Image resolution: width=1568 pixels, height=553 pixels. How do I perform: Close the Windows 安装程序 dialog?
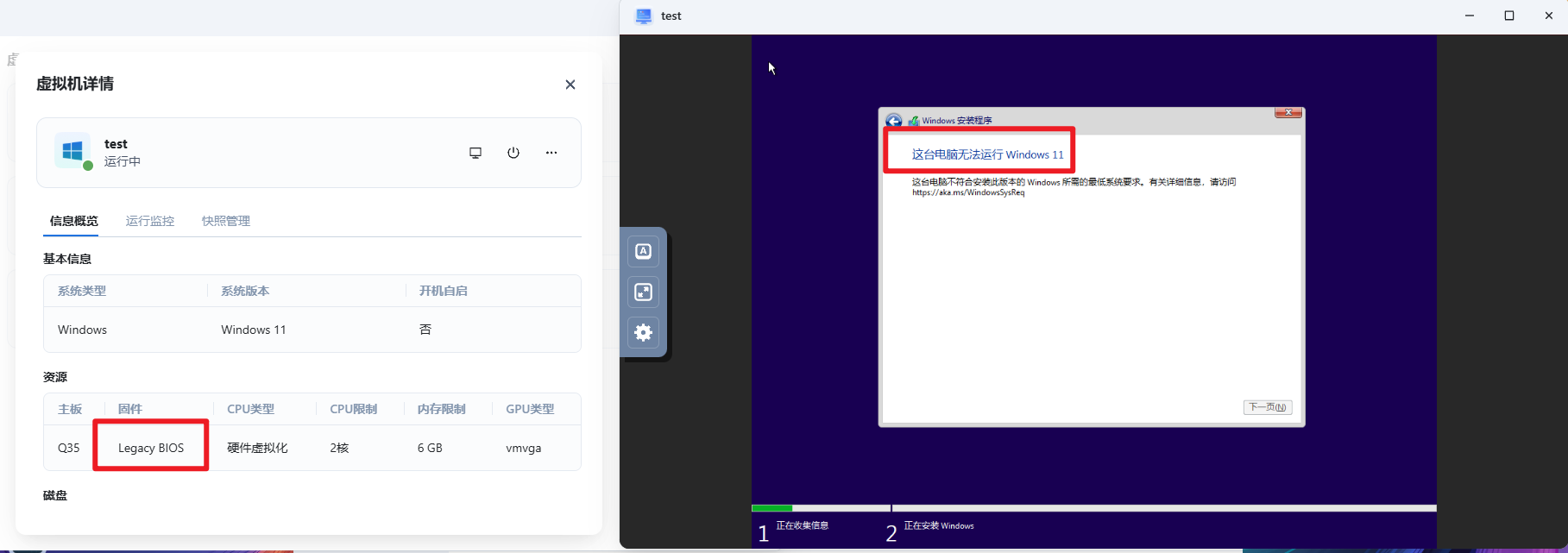tap(1288, 112)
